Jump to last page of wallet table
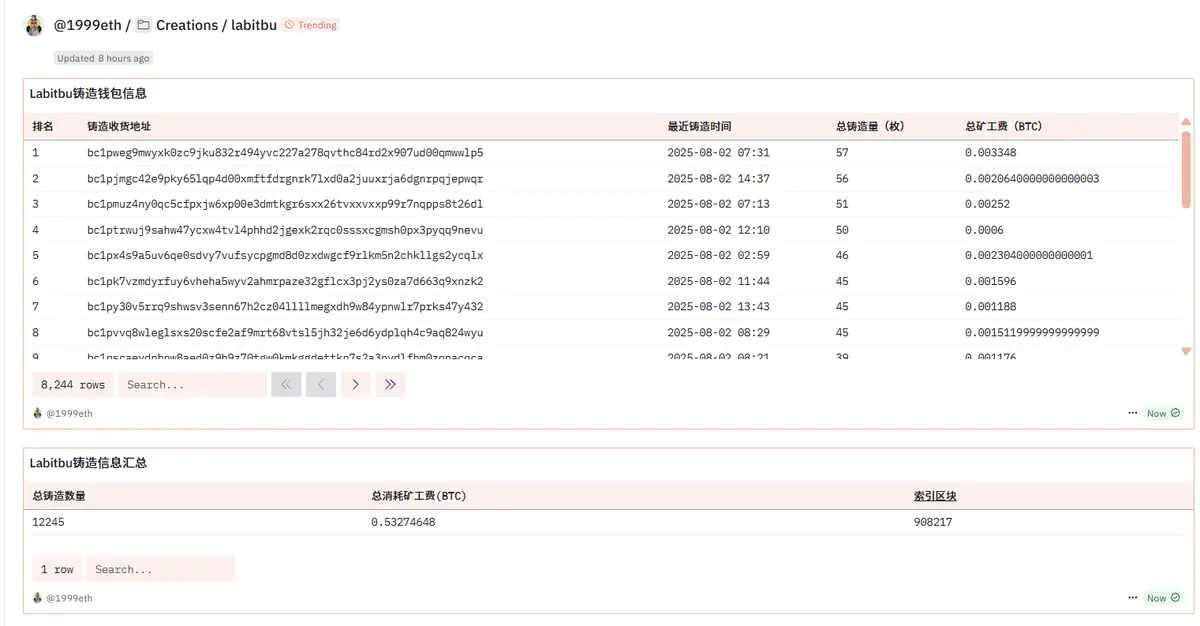Screen dimensions: 1200x626 (391, 384)
